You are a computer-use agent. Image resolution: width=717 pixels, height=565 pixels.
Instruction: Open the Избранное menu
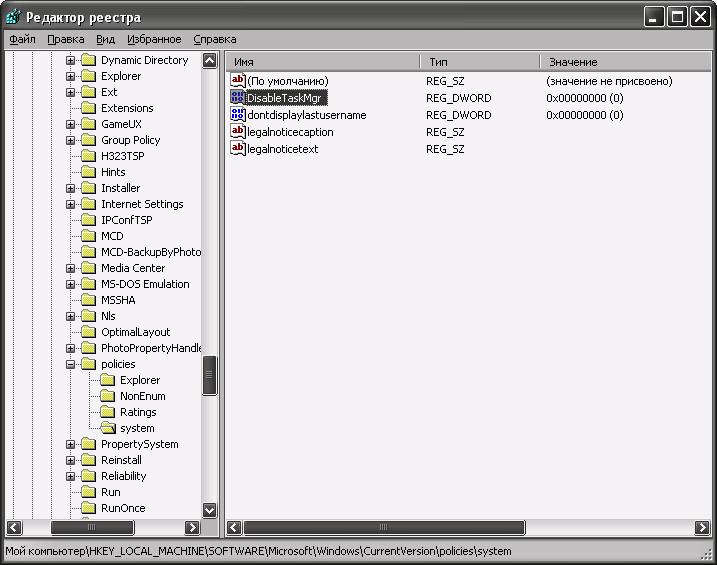[154, 39]
